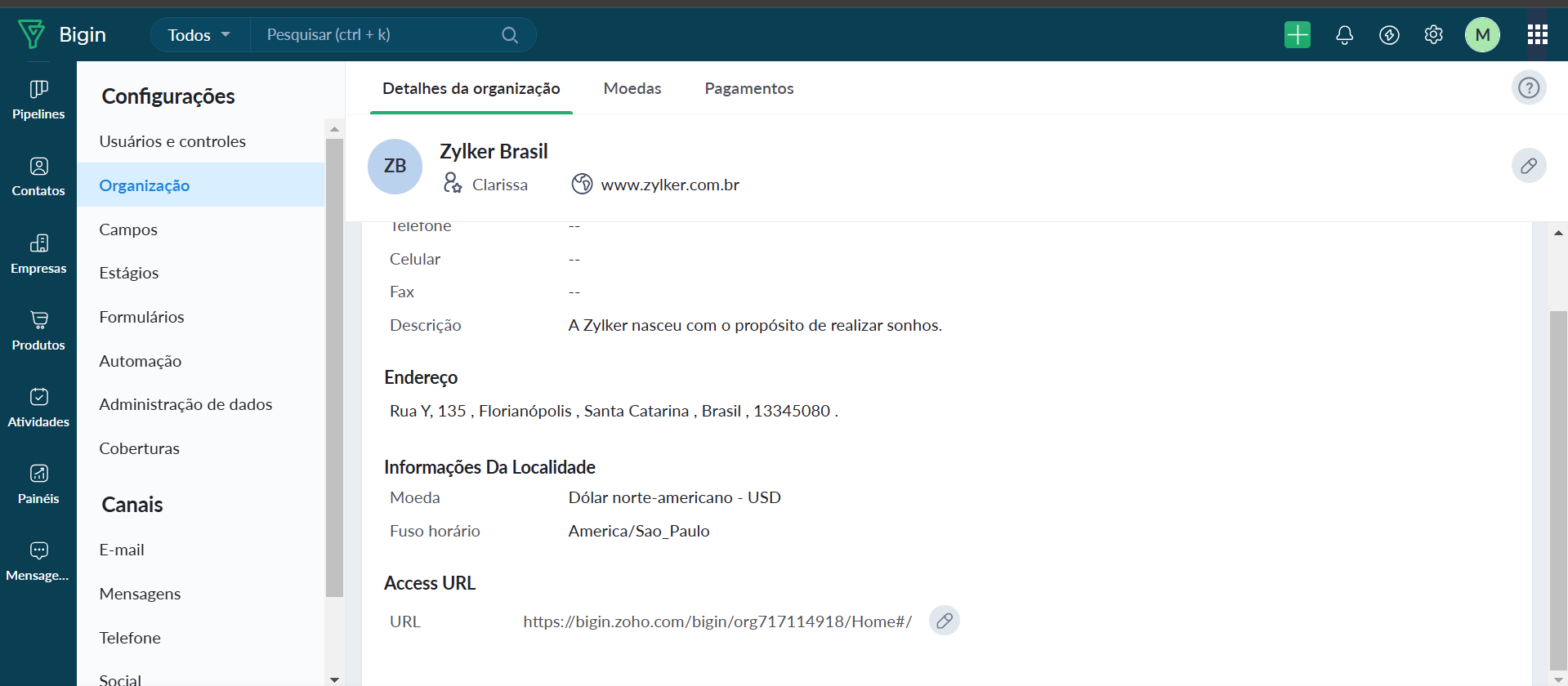Screen dimensions: 1568x686
Task: Click the ZB organization avatar
Action: click(395, 166)
